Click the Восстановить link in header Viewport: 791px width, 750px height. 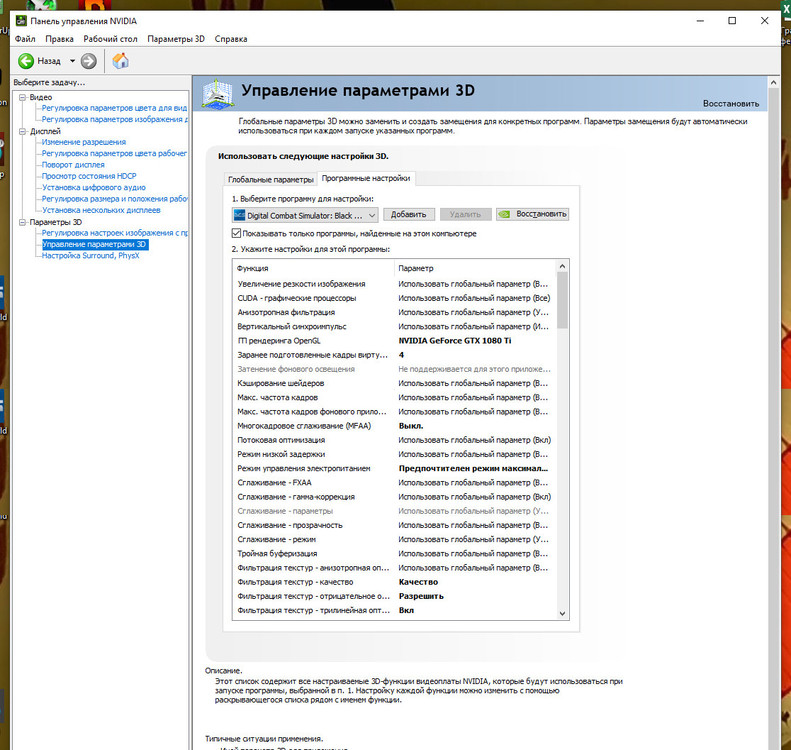[730, 103]
